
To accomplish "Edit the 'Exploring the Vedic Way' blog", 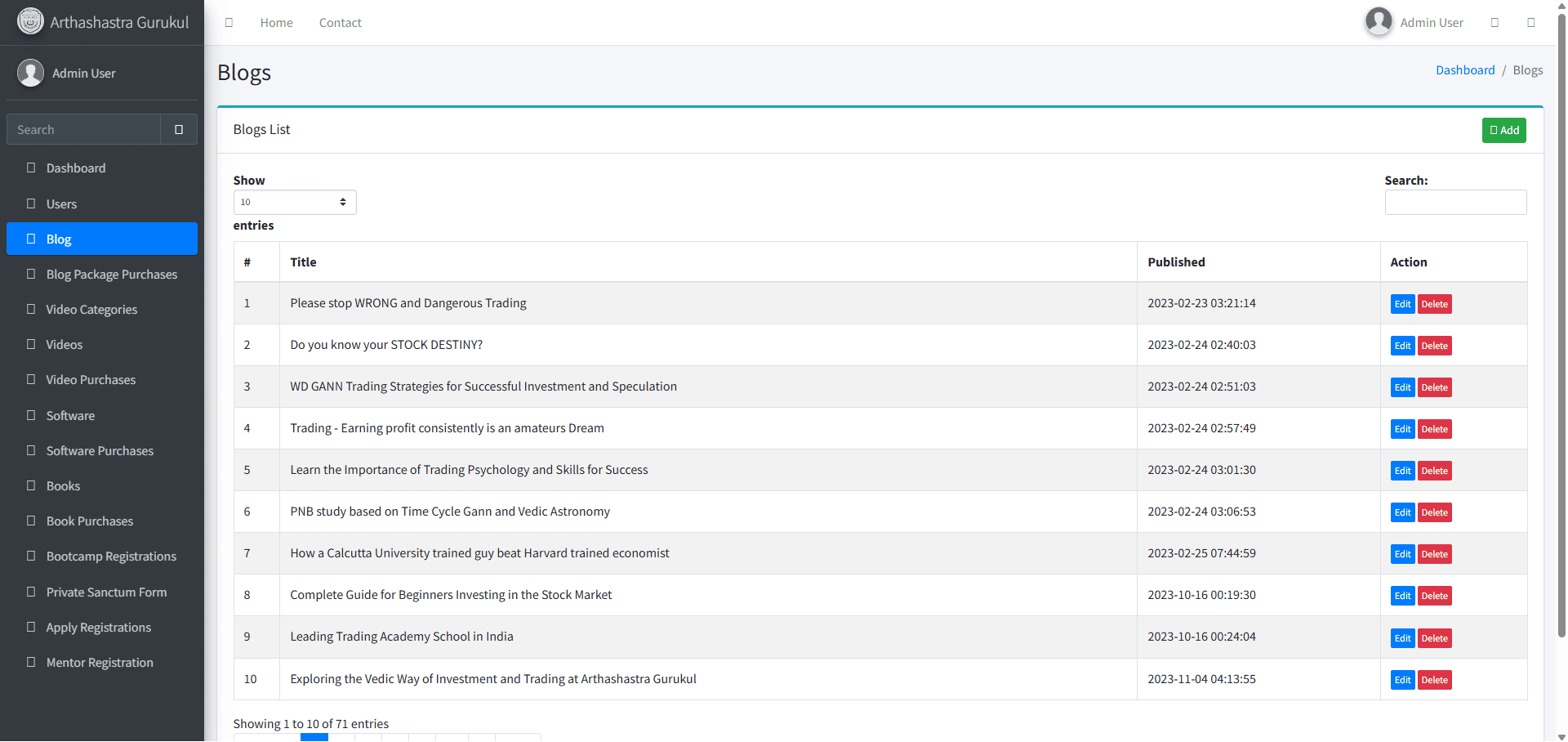I will click(1402, 680).
